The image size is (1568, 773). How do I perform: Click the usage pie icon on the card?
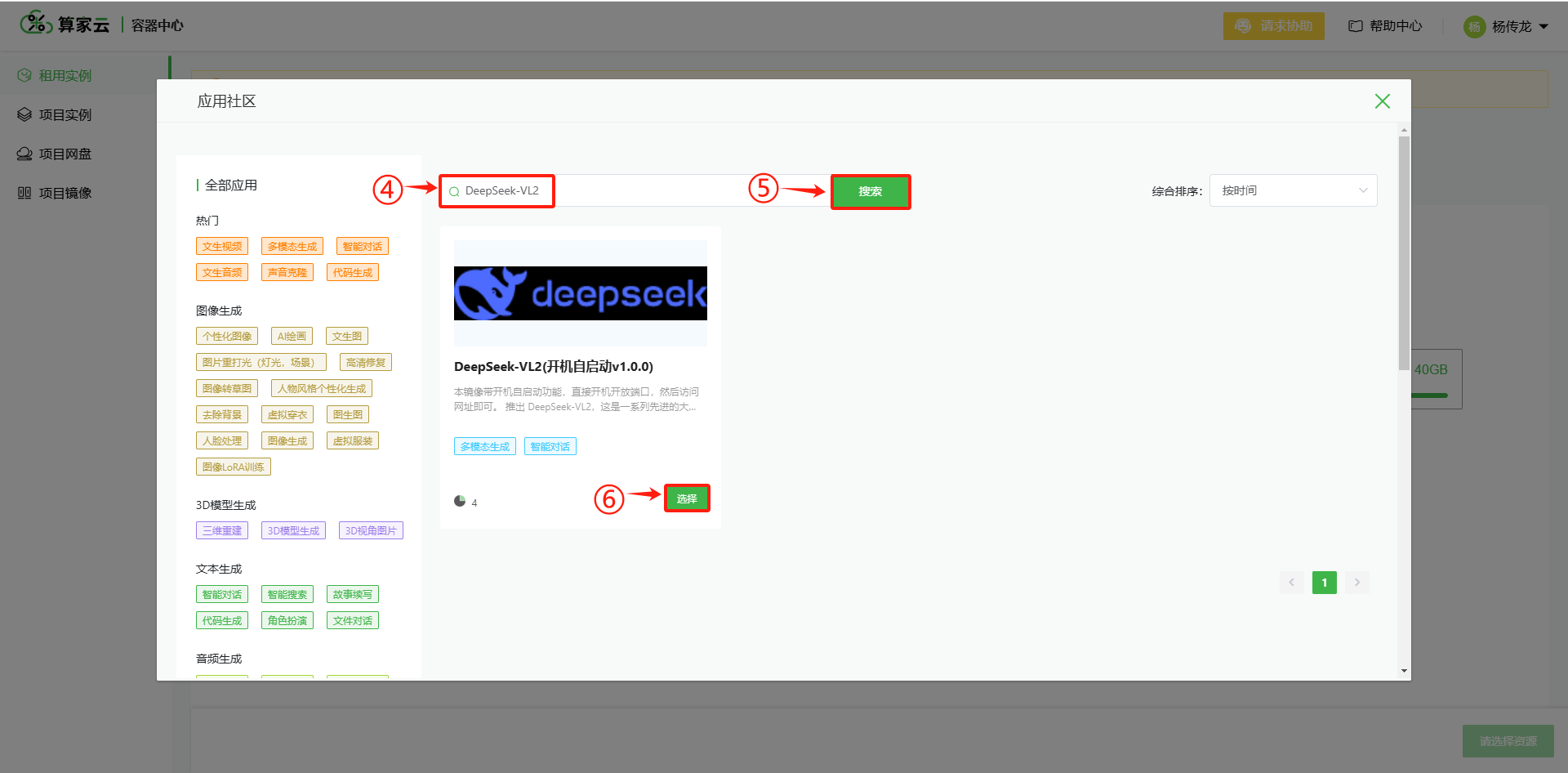pos(460,502)
